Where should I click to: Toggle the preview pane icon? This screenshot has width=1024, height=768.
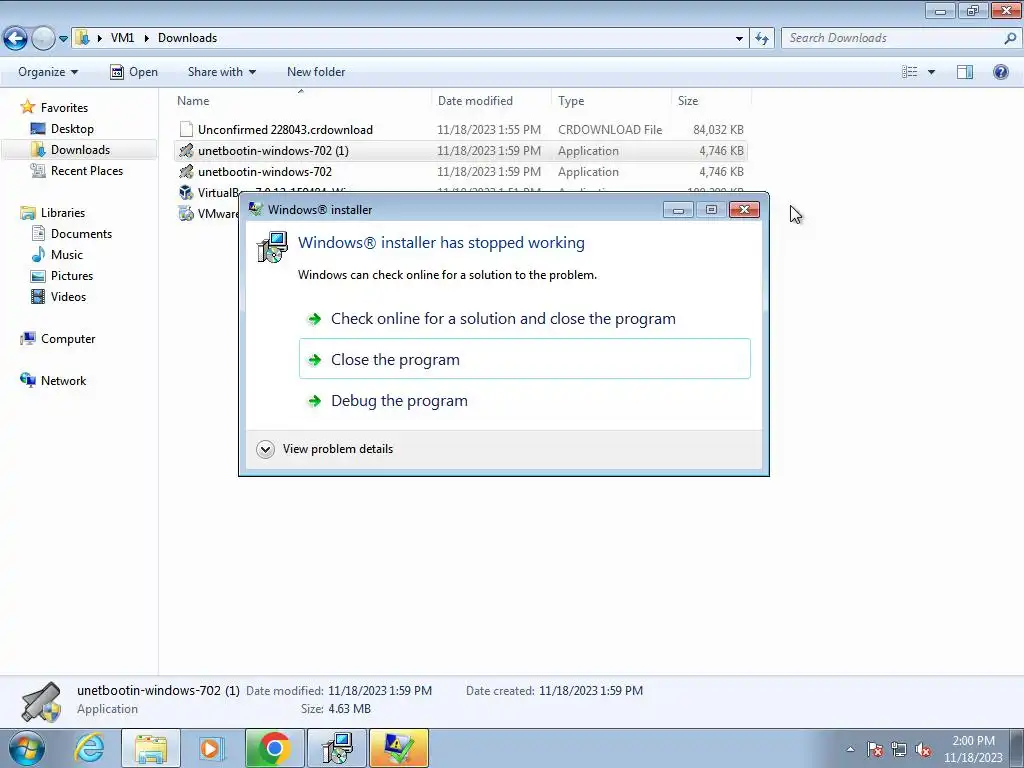click(x=965, y=72)
